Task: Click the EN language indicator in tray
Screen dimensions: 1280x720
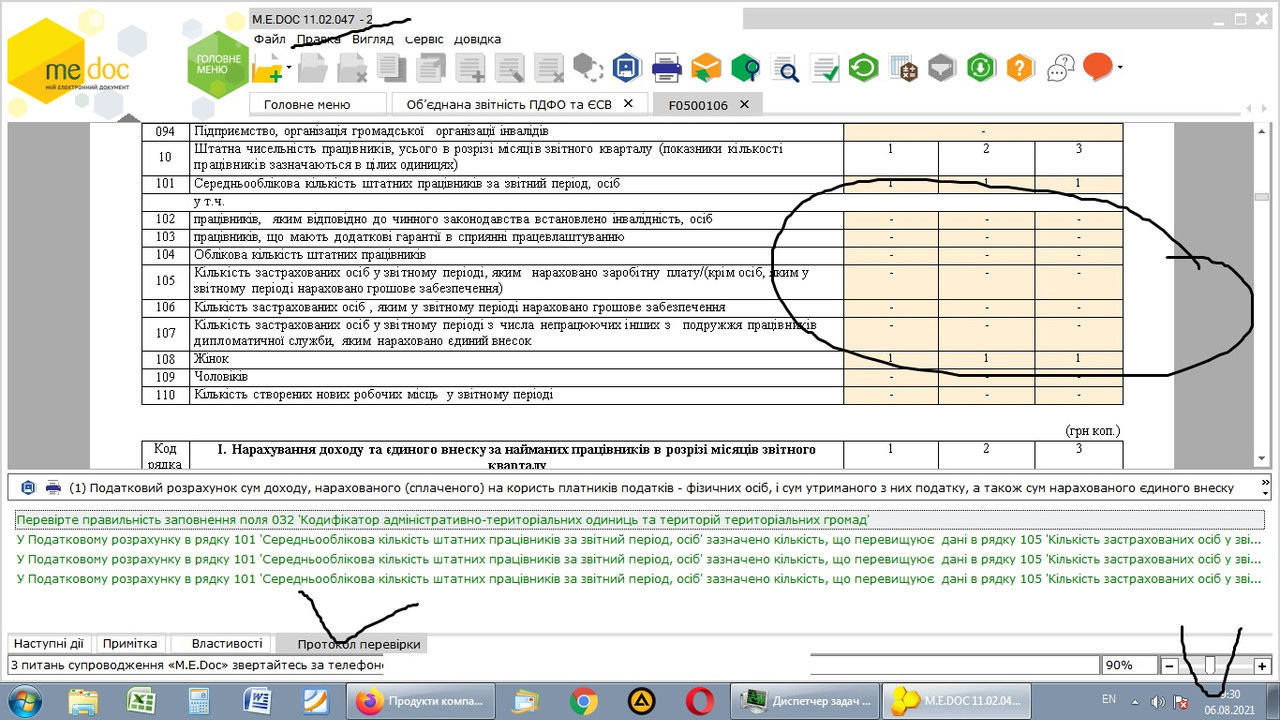Action: (x=1109, y=699)
